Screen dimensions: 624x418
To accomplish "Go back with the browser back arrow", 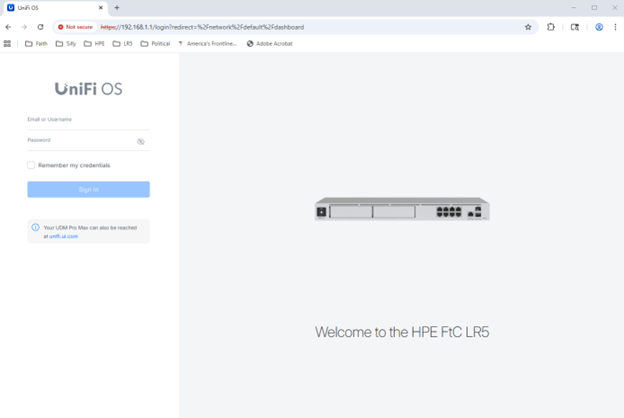I will click(x=8, y=27).
